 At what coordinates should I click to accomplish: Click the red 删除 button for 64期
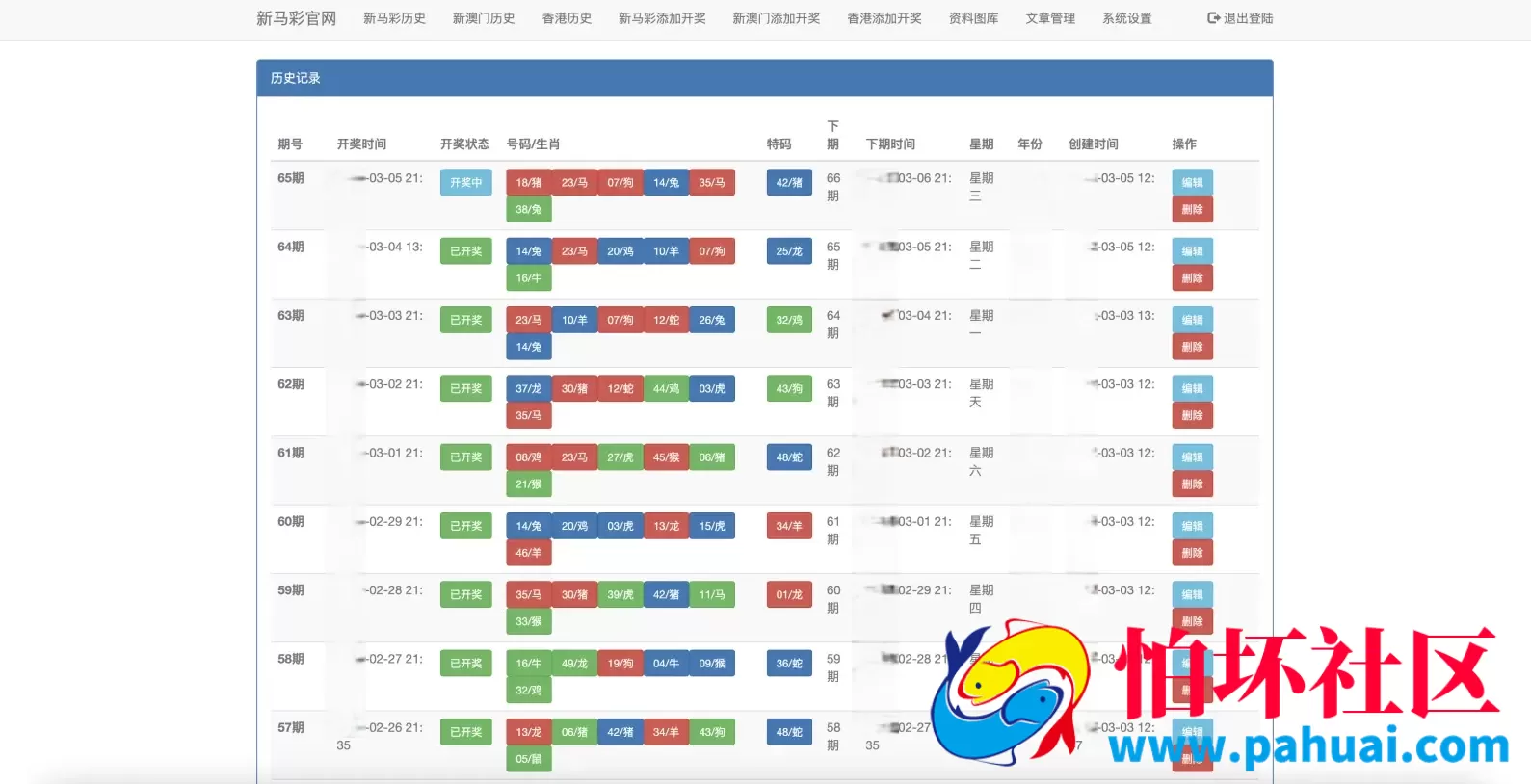1192,278
